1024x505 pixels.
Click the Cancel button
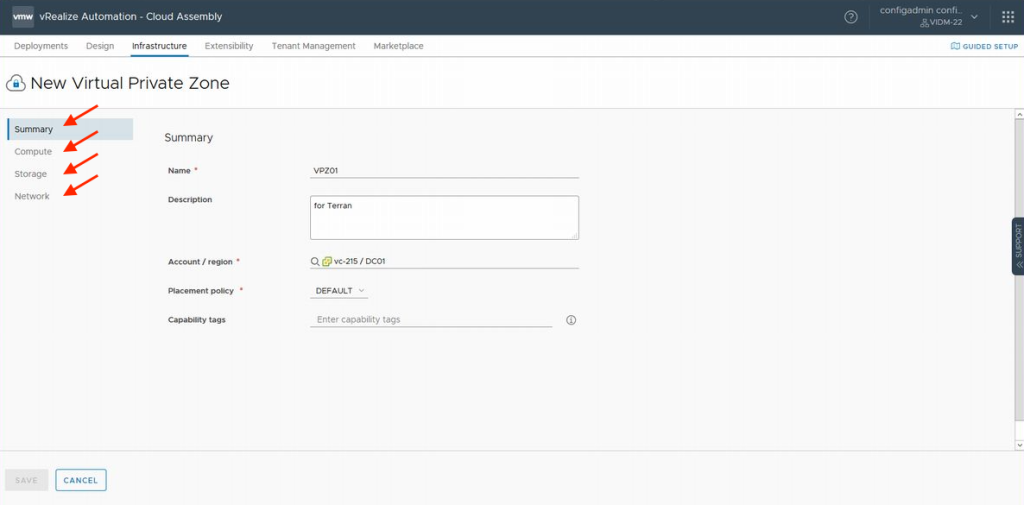(x=81, y=480)
